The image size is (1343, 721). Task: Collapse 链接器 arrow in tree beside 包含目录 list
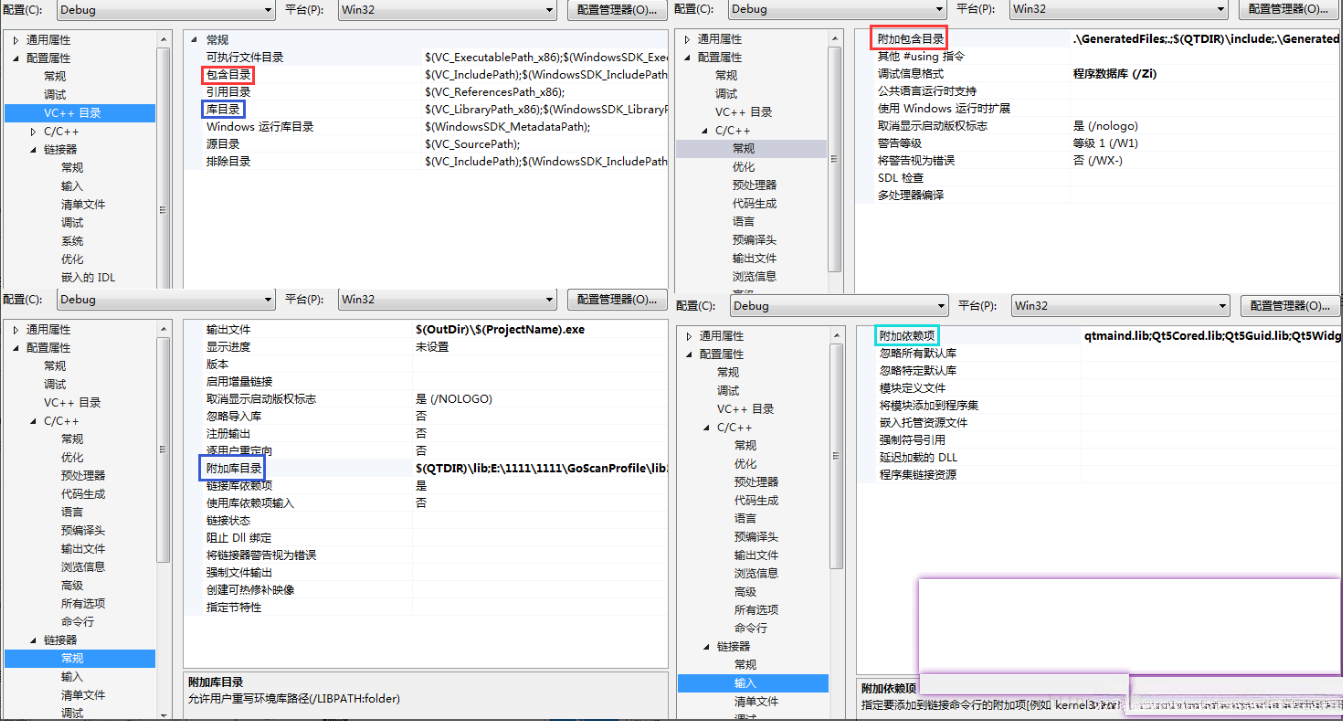coord(33,149)
